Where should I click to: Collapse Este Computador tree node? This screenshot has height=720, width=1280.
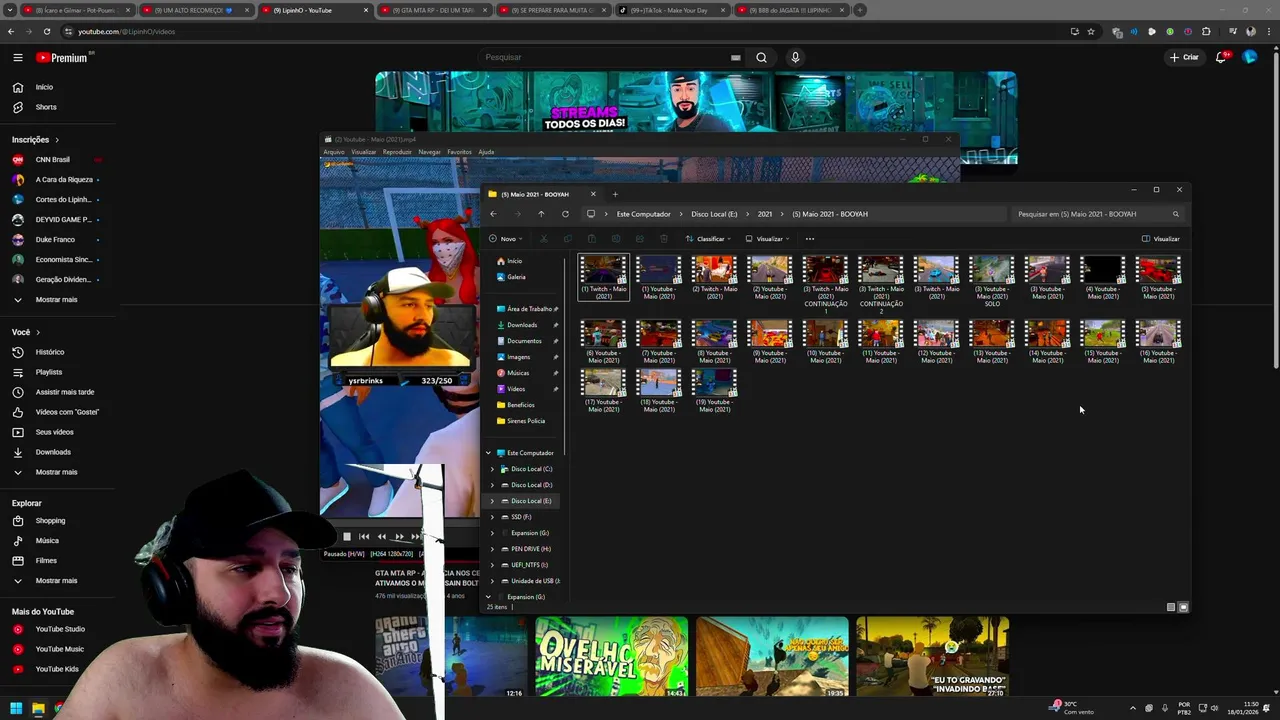click(489, 453)
